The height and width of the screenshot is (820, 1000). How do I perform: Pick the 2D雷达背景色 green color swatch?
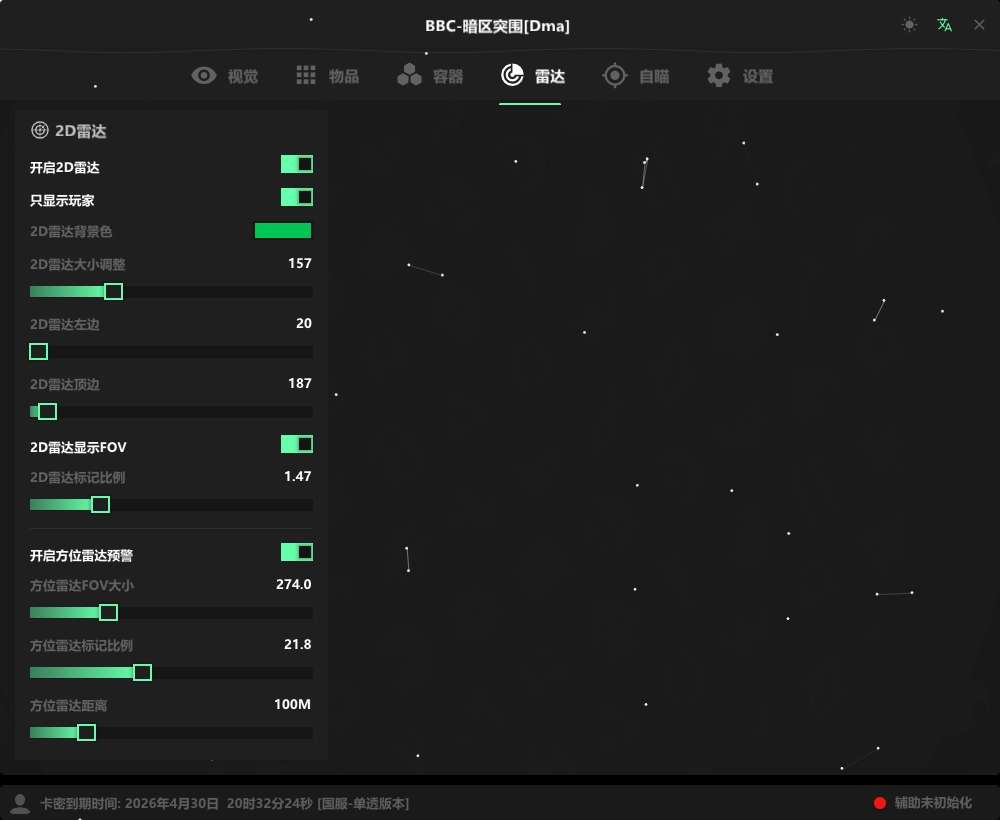283,231
